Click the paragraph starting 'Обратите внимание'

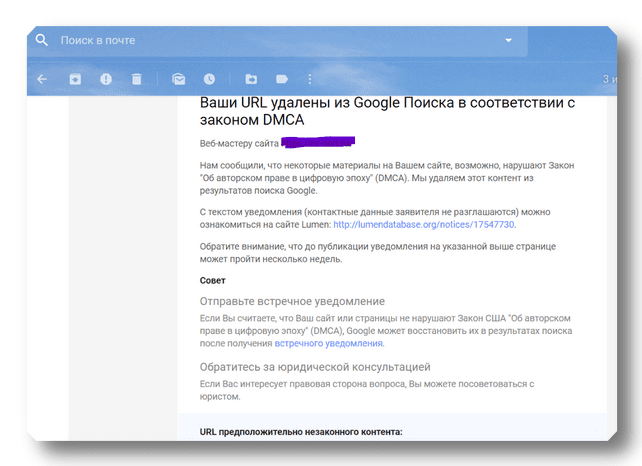378,253
